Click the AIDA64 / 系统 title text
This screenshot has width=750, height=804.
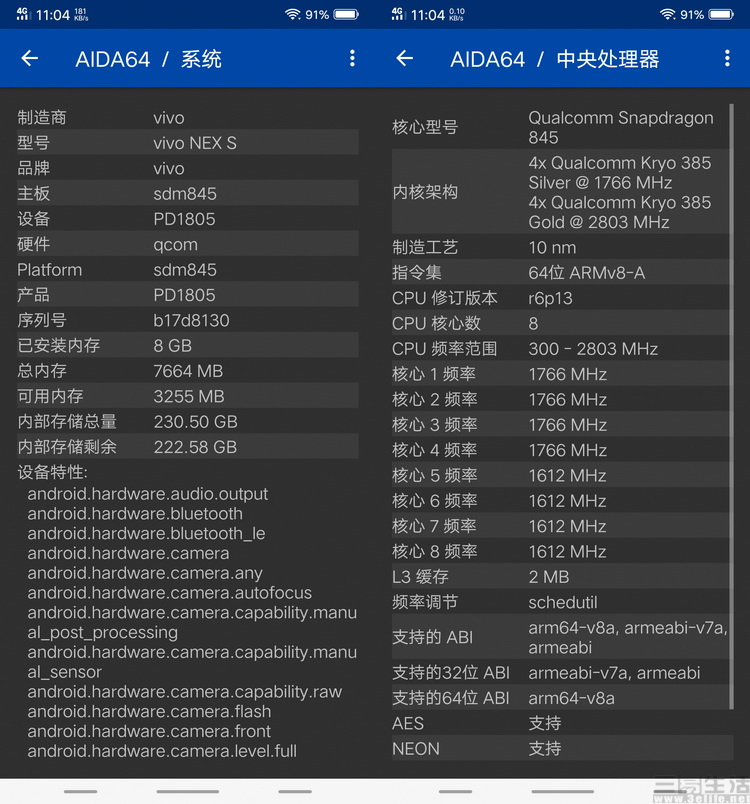(x=148, y=59)
